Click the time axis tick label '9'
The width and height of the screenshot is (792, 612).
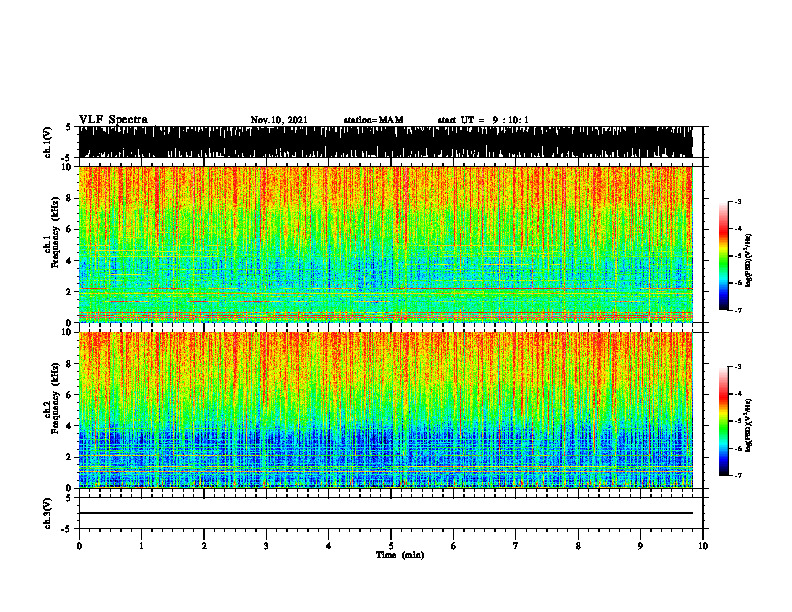640,546
